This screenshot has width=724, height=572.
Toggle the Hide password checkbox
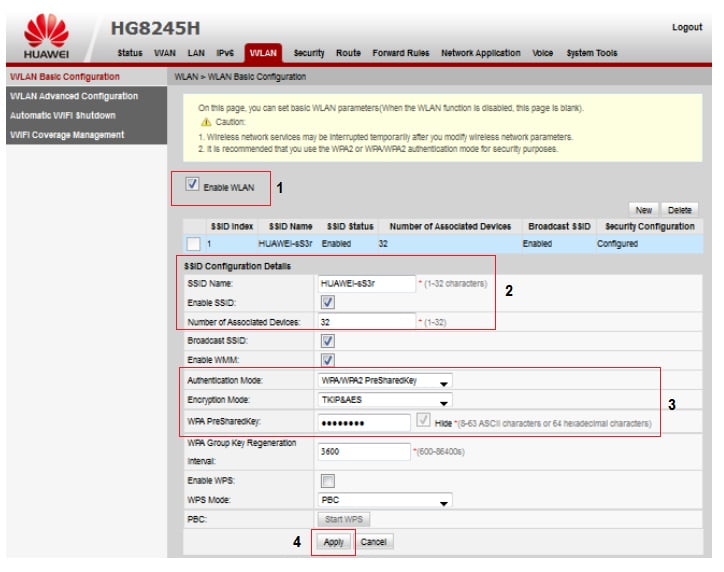pyautogui.click(x=423, y=420)
